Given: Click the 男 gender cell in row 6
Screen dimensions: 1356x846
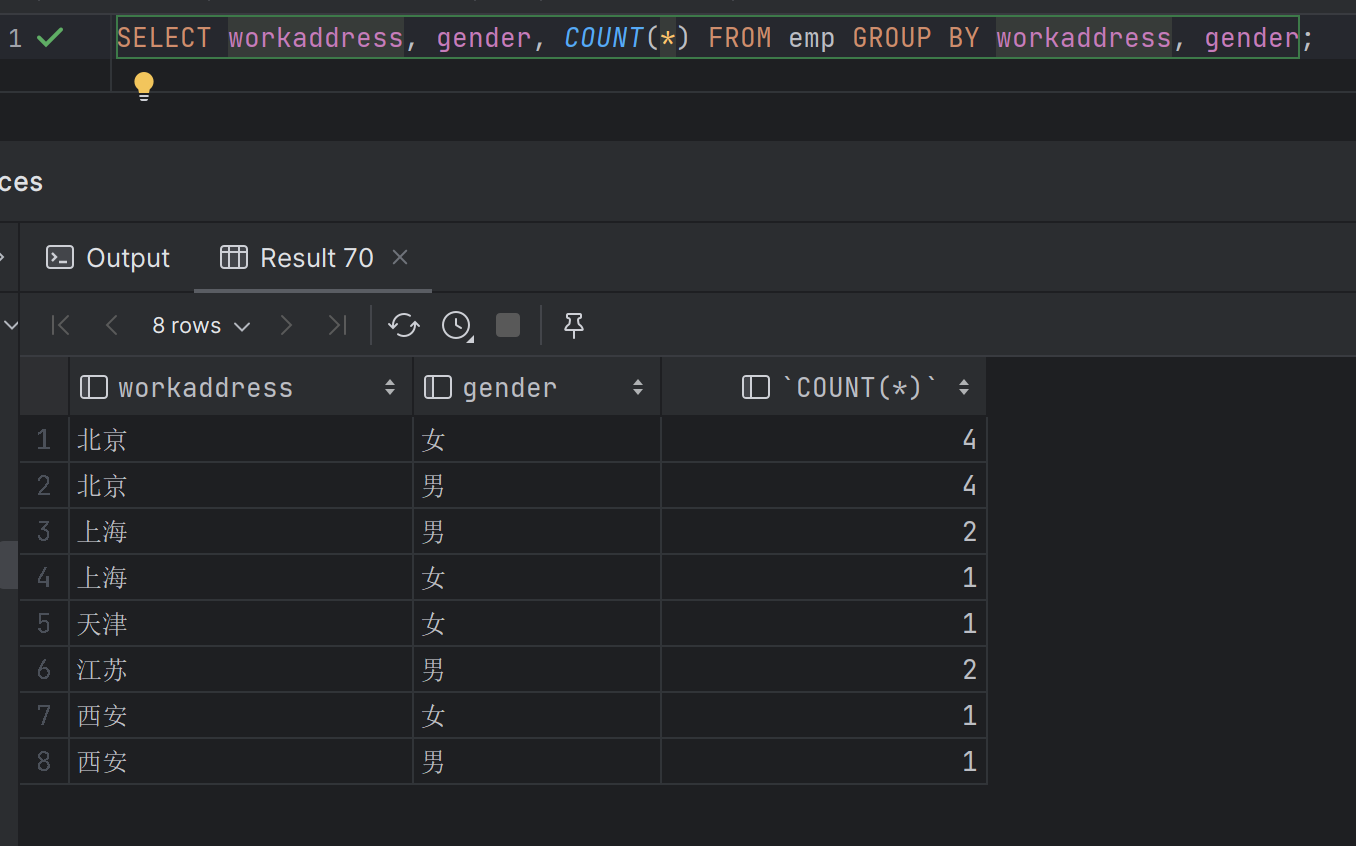Looking at the screenshot, I should (537, 670).
